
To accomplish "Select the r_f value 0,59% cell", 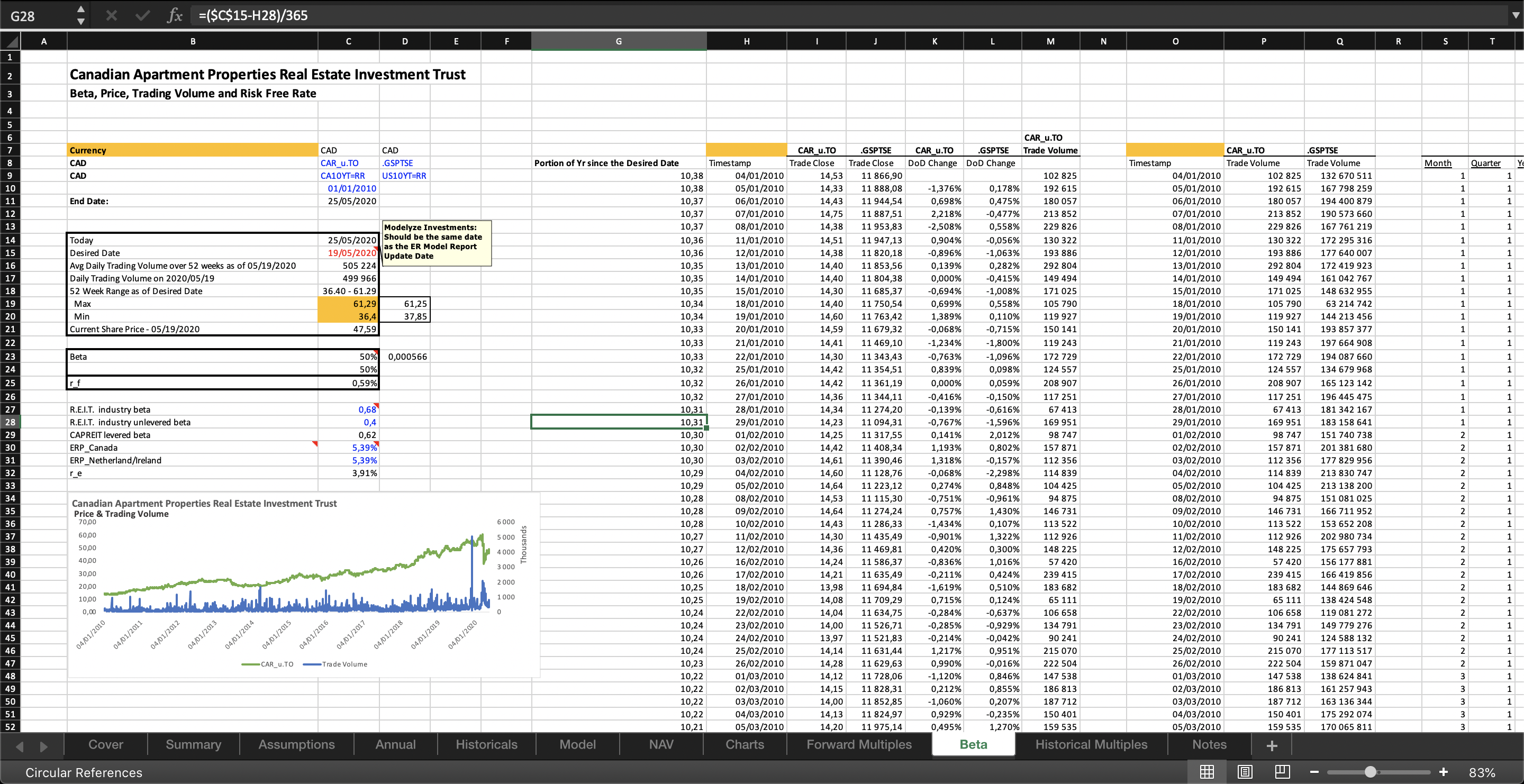I will click(349, 383).
